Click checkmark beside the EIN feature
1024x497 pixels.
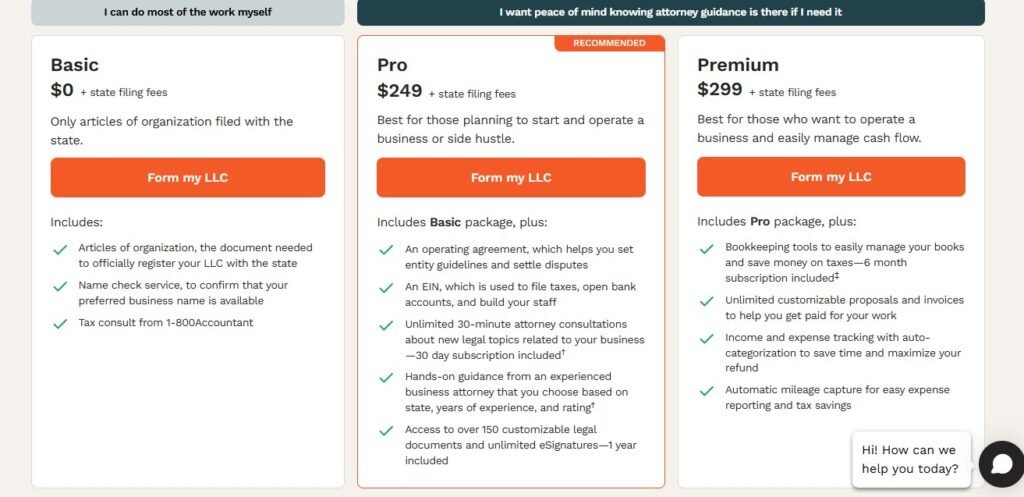386,288
